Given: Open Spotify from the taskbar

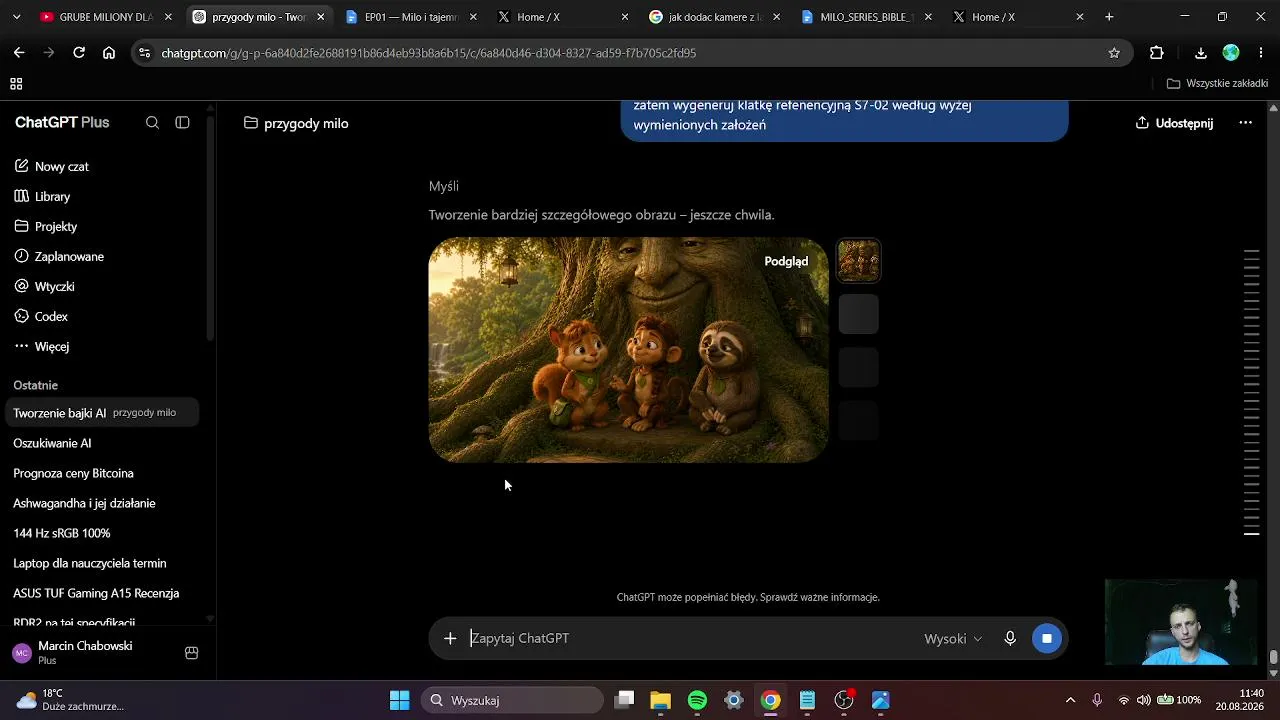Looking at the screenshot, I should pos(697,700).
